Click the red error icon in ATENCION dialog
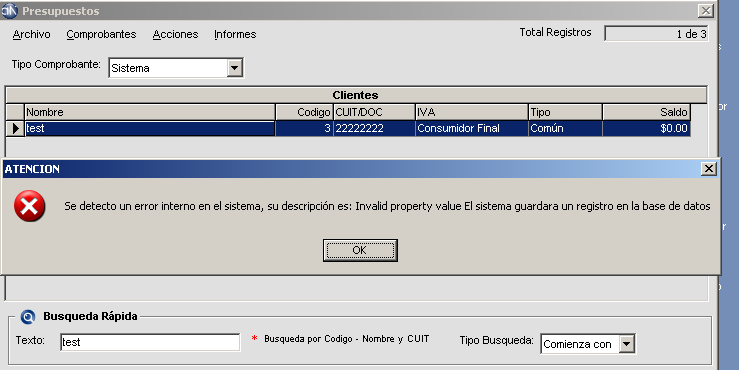The height and width of the screenshot is (370, 739). coord(30,206)
